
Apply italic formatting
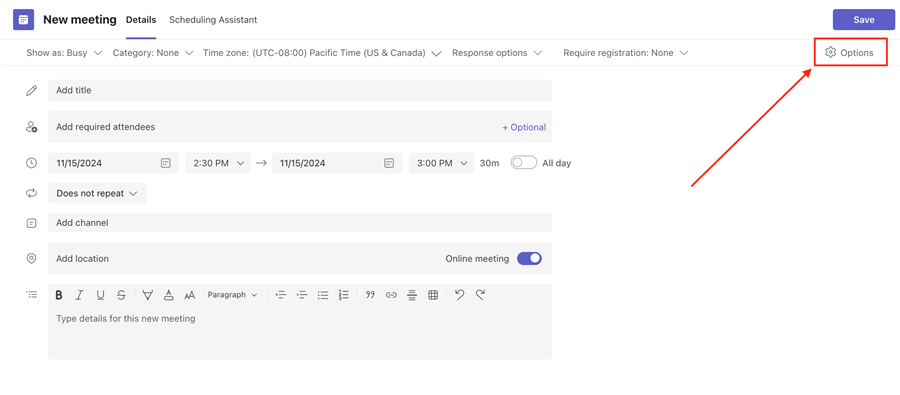(79, 295)
